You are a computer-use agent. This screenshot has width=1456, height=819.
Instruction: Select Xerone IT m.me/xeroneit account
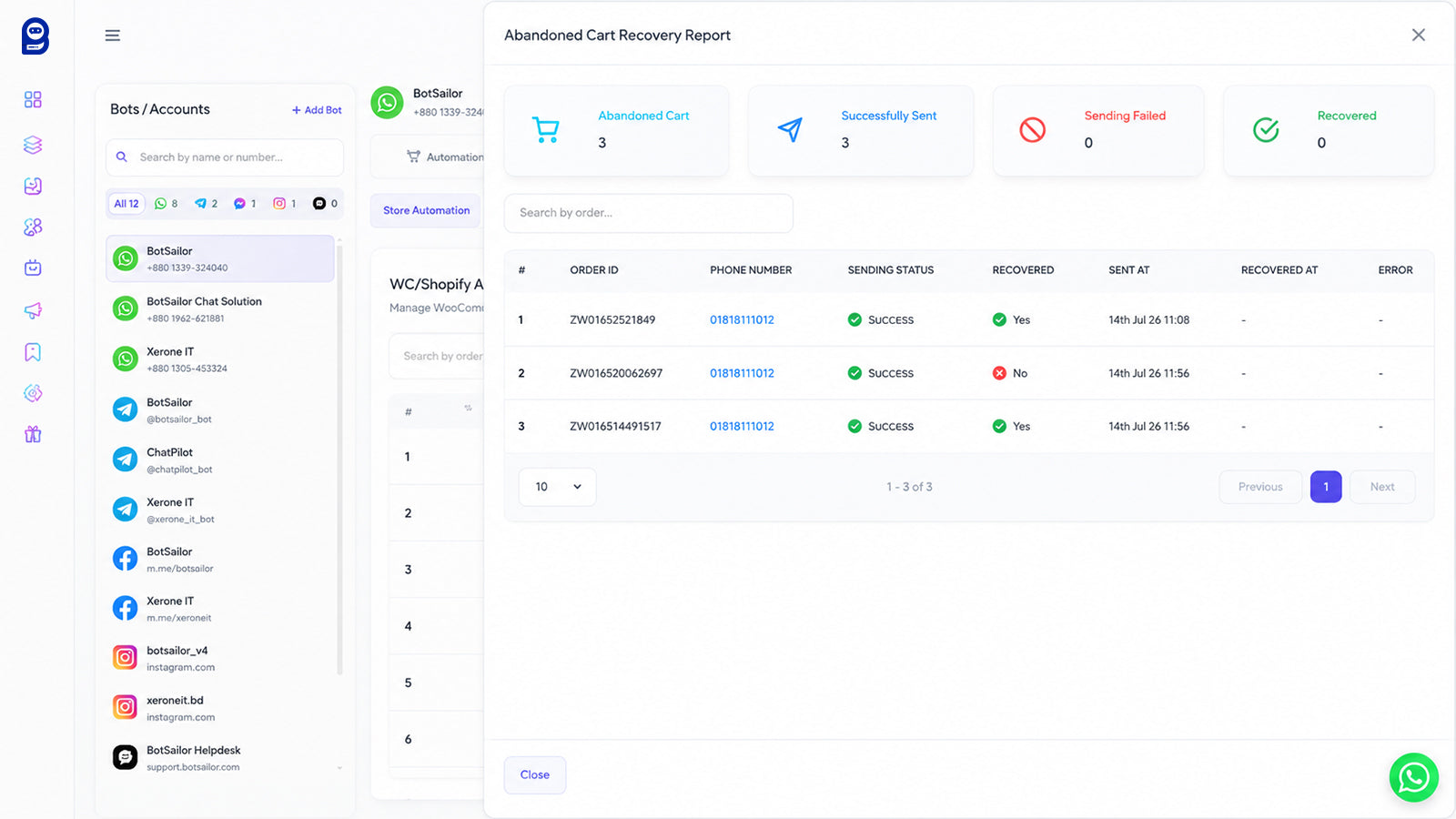(x=220, y=609)
